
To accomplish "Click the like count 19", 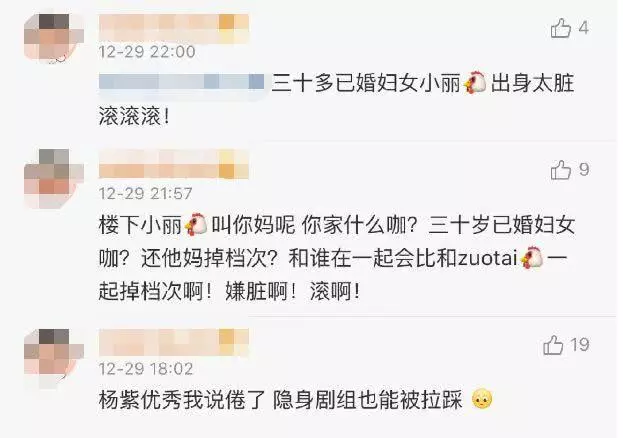I will (x=579, y=345).
